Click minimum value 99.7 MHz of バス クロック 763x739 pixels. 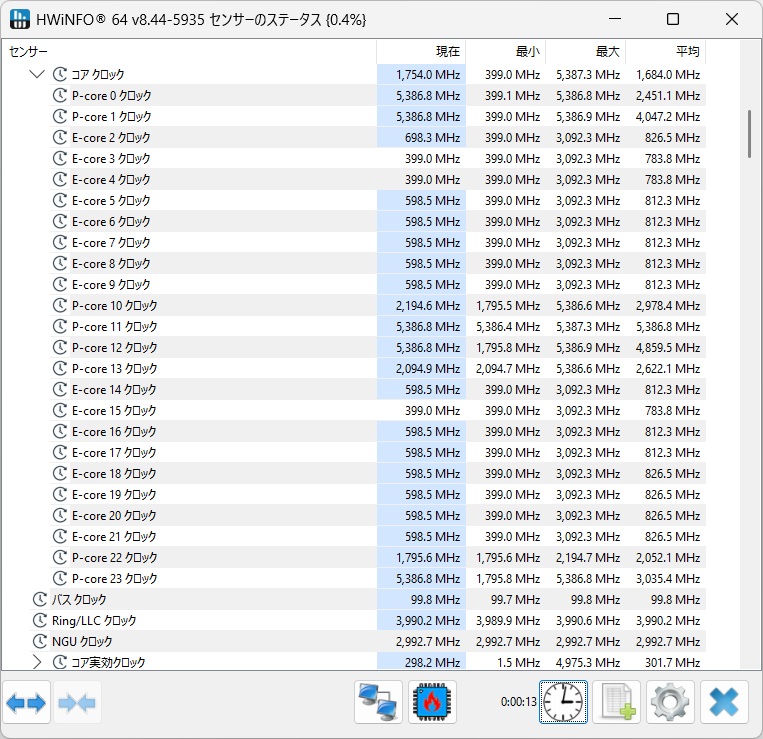[x=515, y=600]
